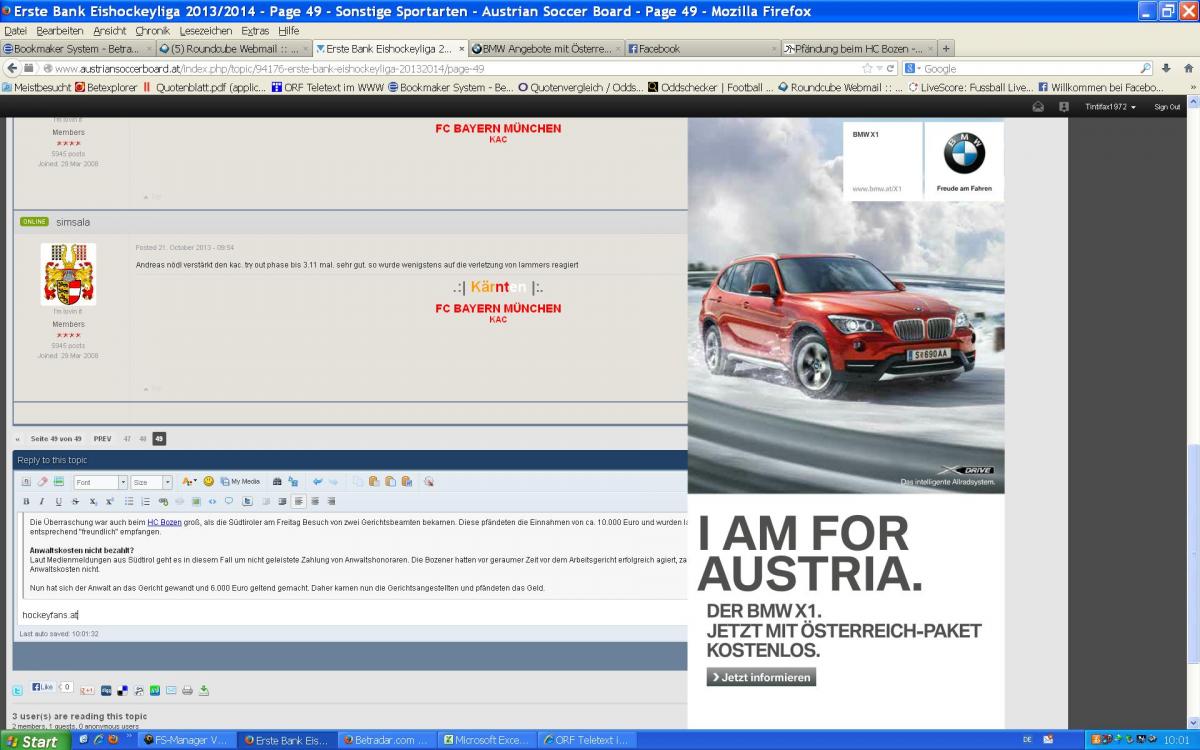Insert an image with the editor image icon
This screenshot has width=1200, height=750.
pyautogui.click(x=197, y=501)
